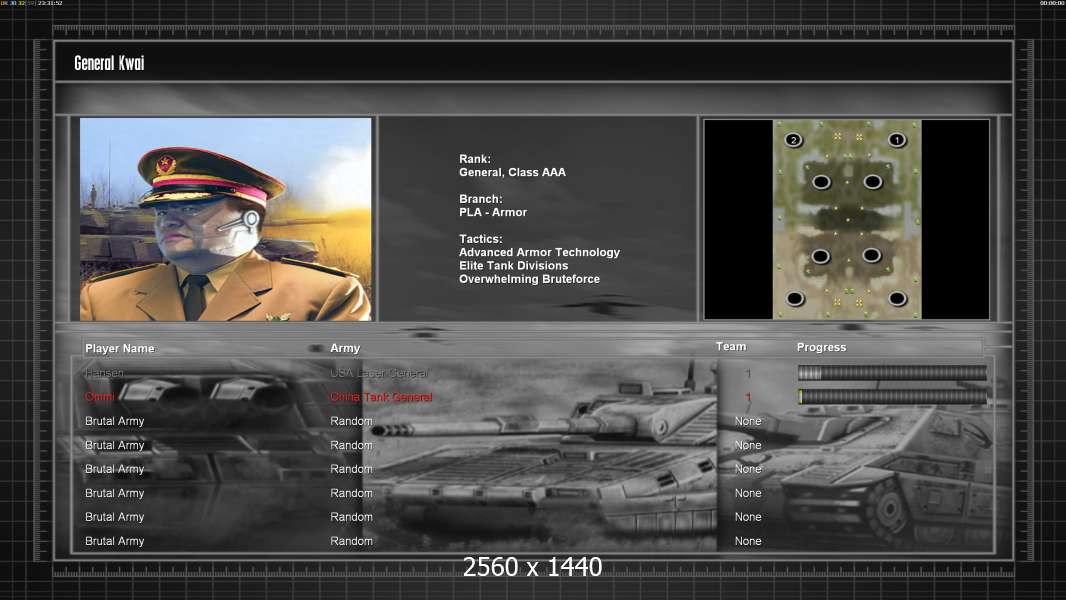Image resolution: width=1066 pixels, height=600 pixels.
Task: Click the Team column header
Action: coord(731,347)
